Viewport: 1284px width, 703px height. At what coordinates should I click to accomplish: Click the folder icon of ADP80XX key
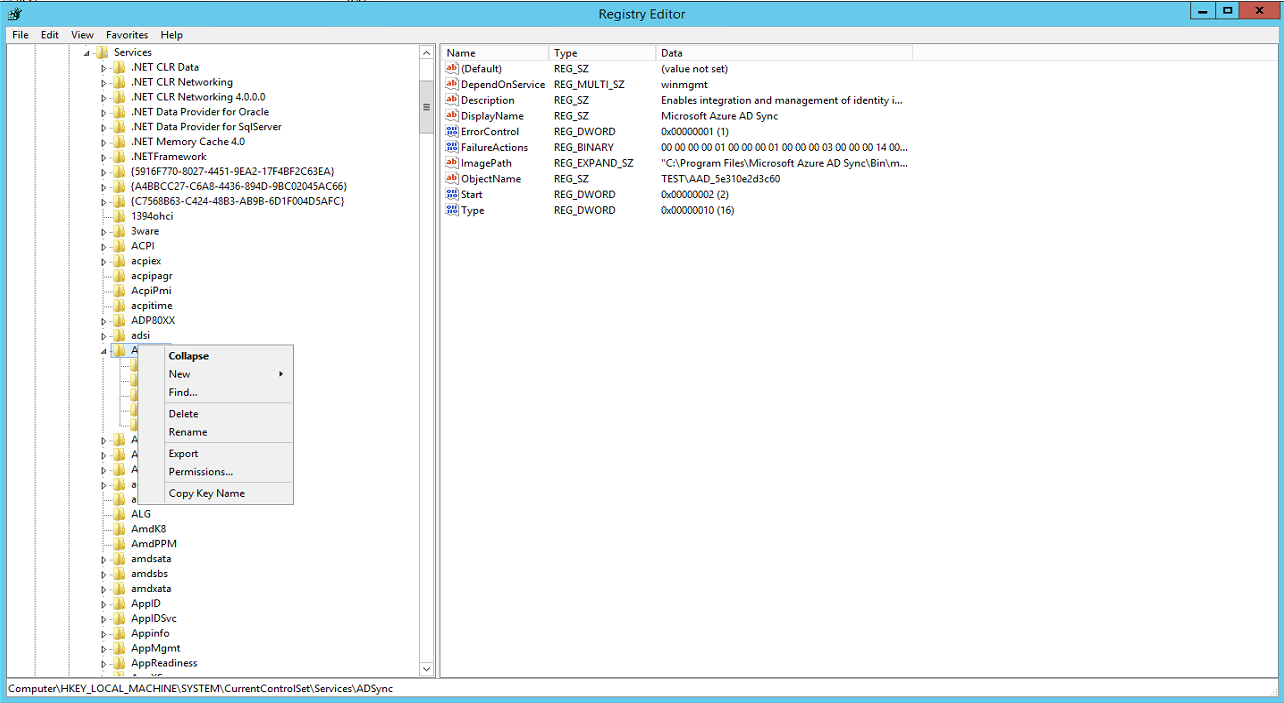coord(119,321)
